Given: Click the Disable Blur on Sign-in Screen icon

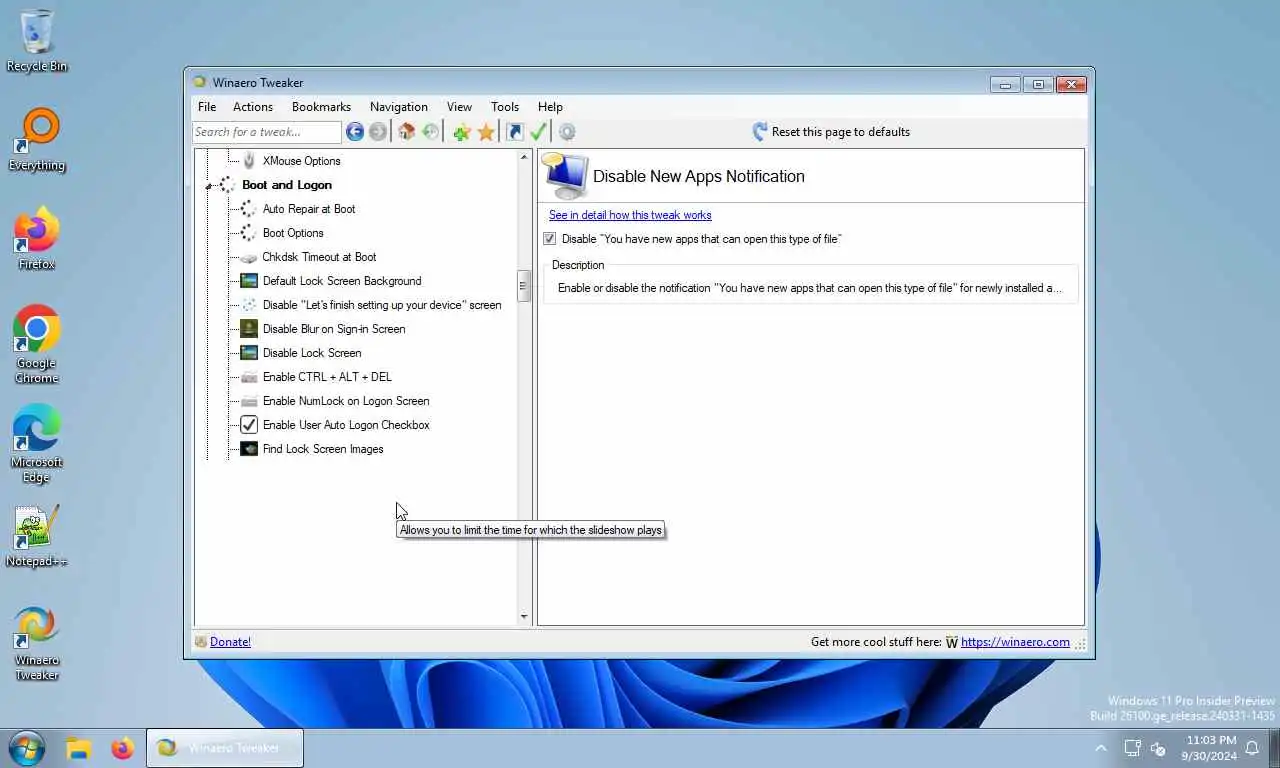Looking at the screenshot, I should click(x=249, y=329).
